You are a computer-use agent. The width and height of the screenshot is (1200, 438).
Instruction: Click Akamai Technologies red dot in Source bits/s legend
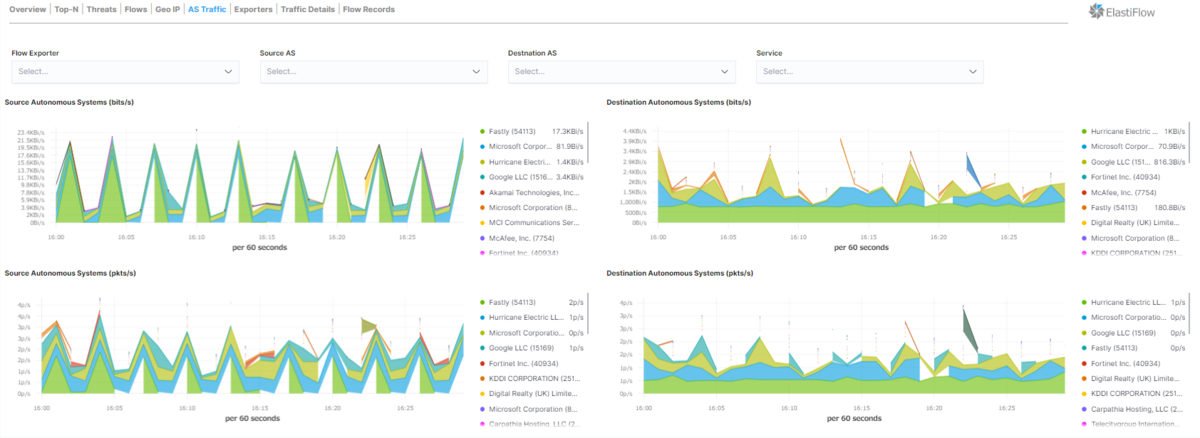click(482, 192)
